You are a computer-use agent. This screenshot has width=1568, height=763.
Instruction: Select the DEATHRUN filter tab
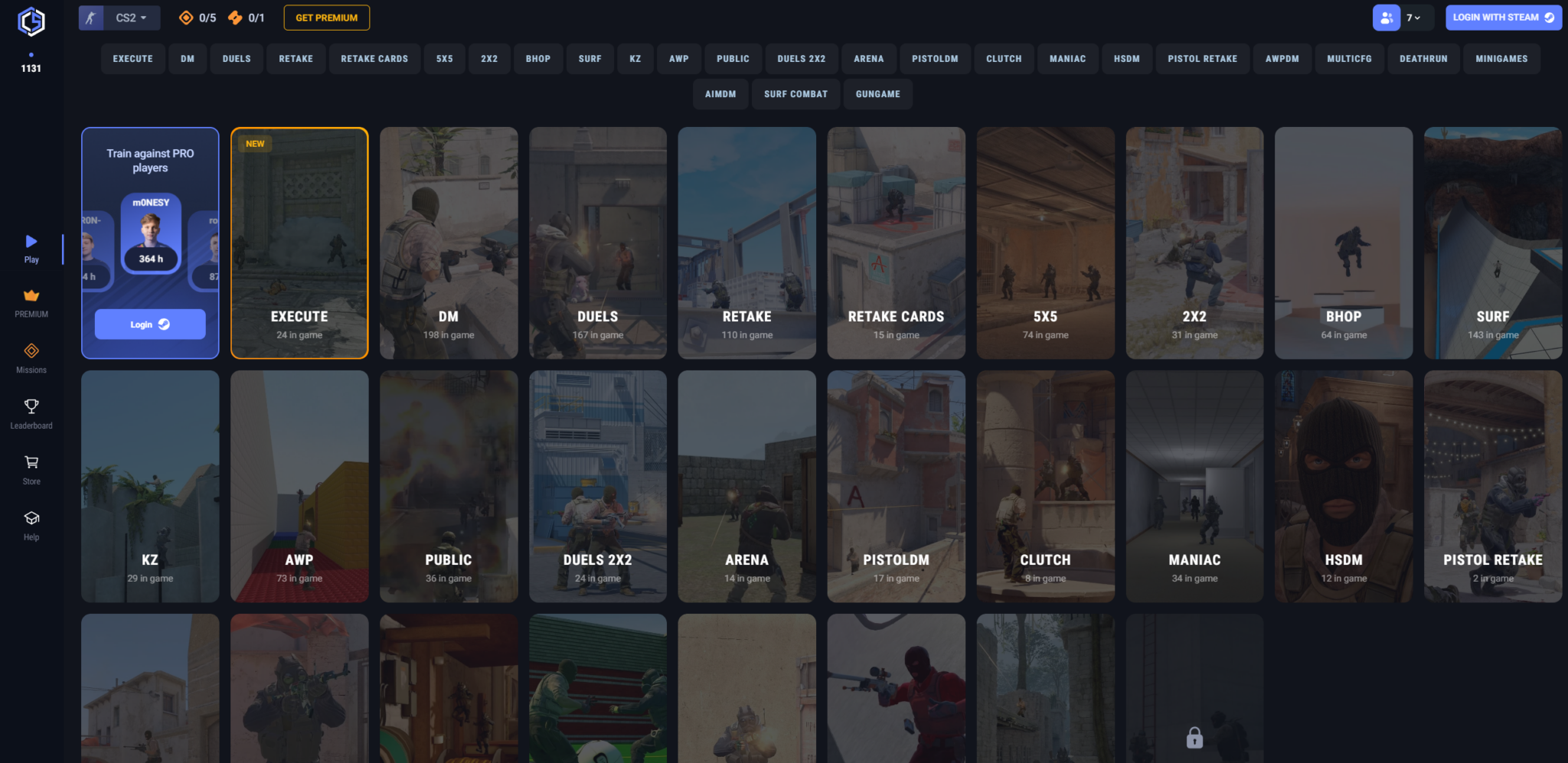[1423, 59]
